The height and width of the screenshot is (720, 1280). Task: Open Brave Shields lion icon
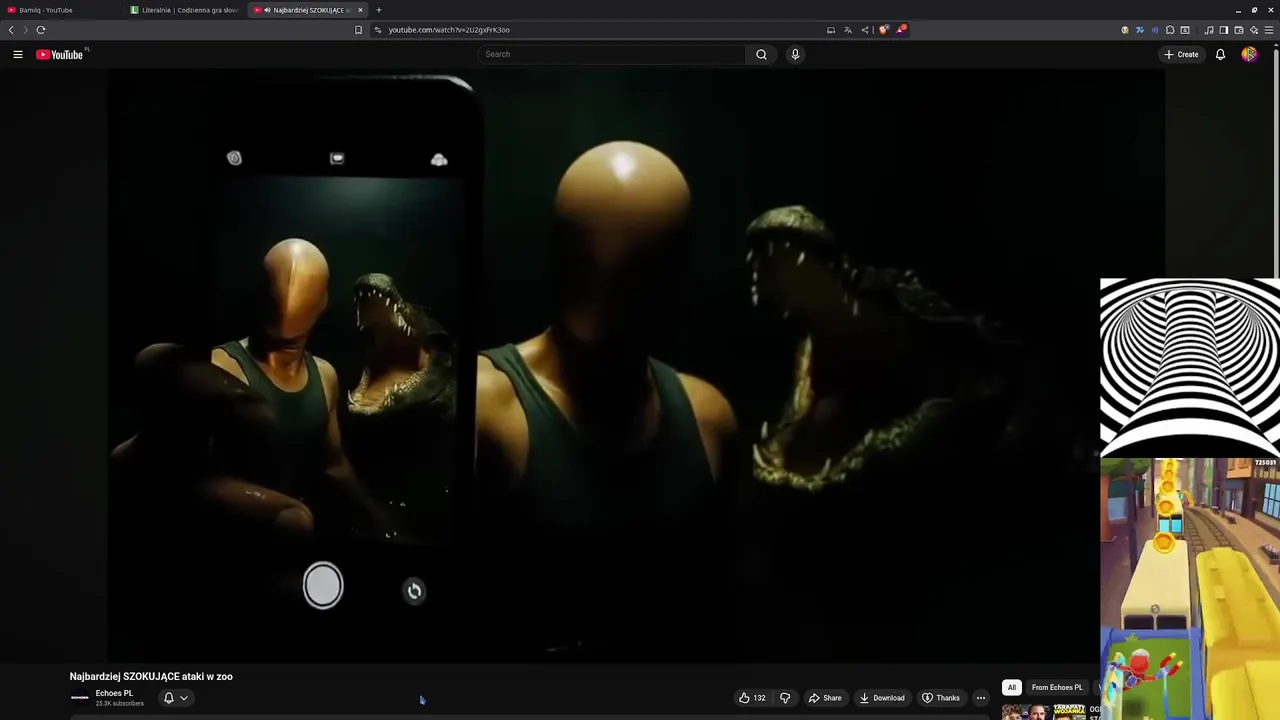pos(883,30)
